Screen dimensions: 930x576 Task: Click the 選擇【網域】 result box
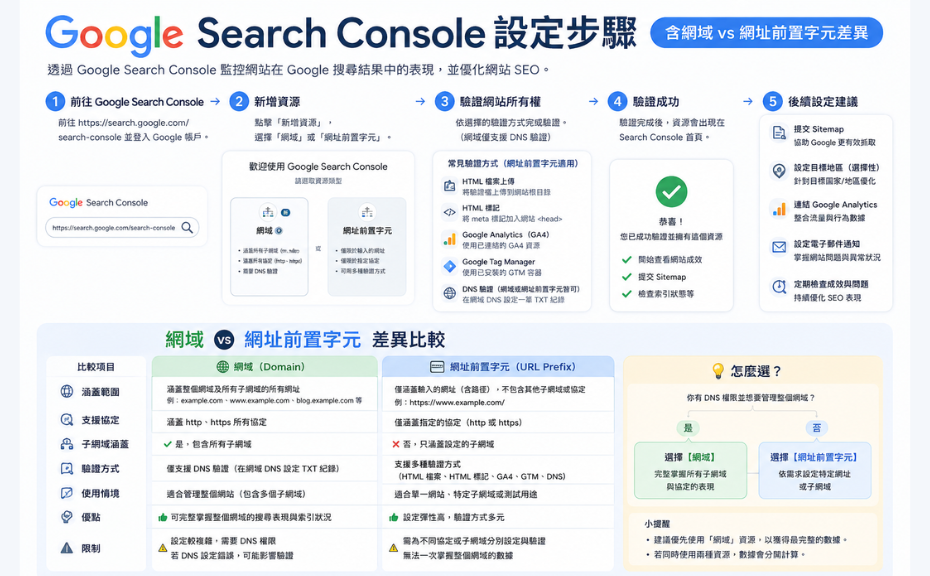[x=690, y=470]
